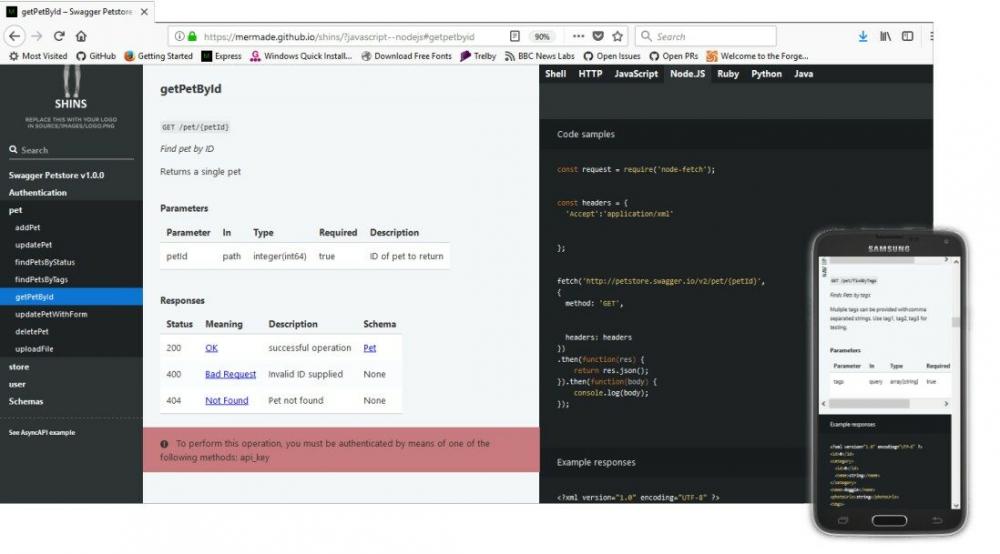Open the downloads arrow icon
1000x554 pixels.
pyautogui.click(x=862, y=36)
